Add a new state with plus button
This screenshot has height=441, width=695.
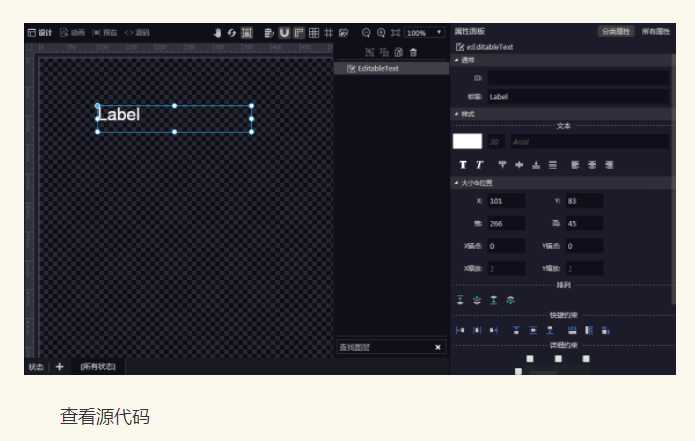pyautogui.click(x=59, y=367)
